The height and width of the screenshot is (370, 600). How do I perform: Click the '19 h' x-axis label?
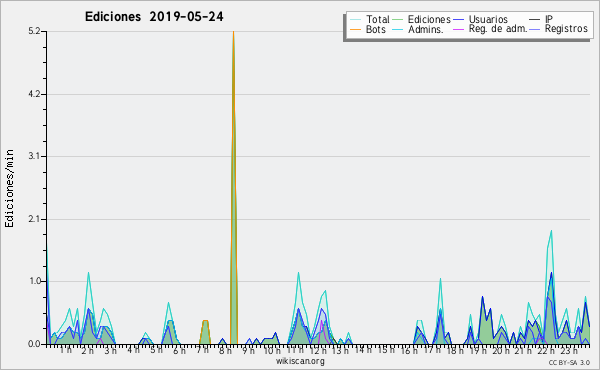(x=478, y=351)
